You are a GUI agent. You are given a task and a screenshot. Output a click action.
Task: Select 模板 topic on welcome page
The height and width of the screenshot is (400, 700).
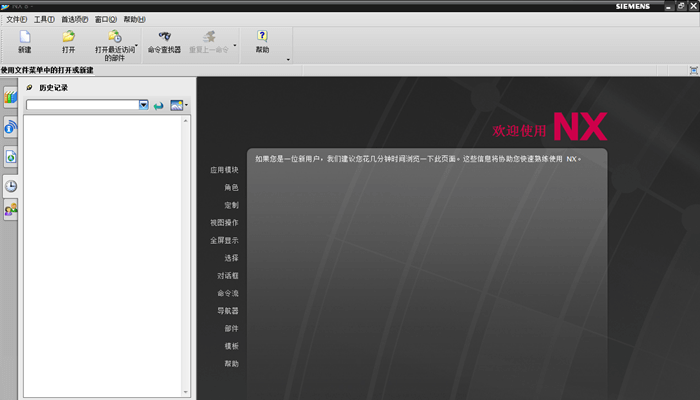[231, 346]
